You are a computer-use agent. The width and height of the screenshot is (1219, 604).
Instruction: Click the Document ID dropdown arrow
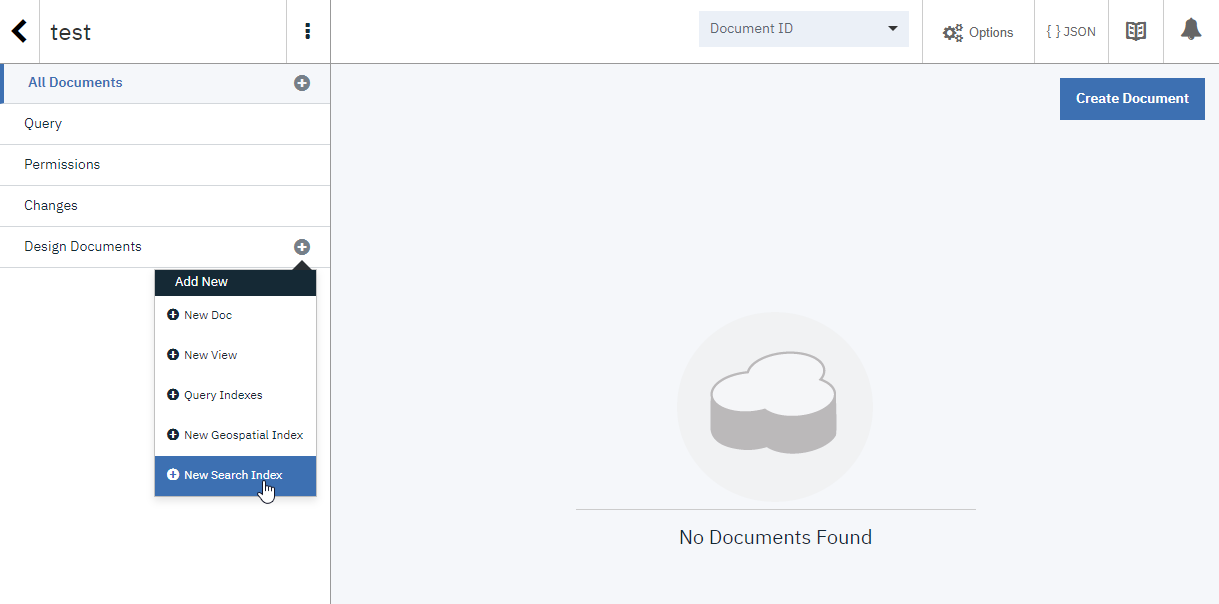(x=893, y=29)
